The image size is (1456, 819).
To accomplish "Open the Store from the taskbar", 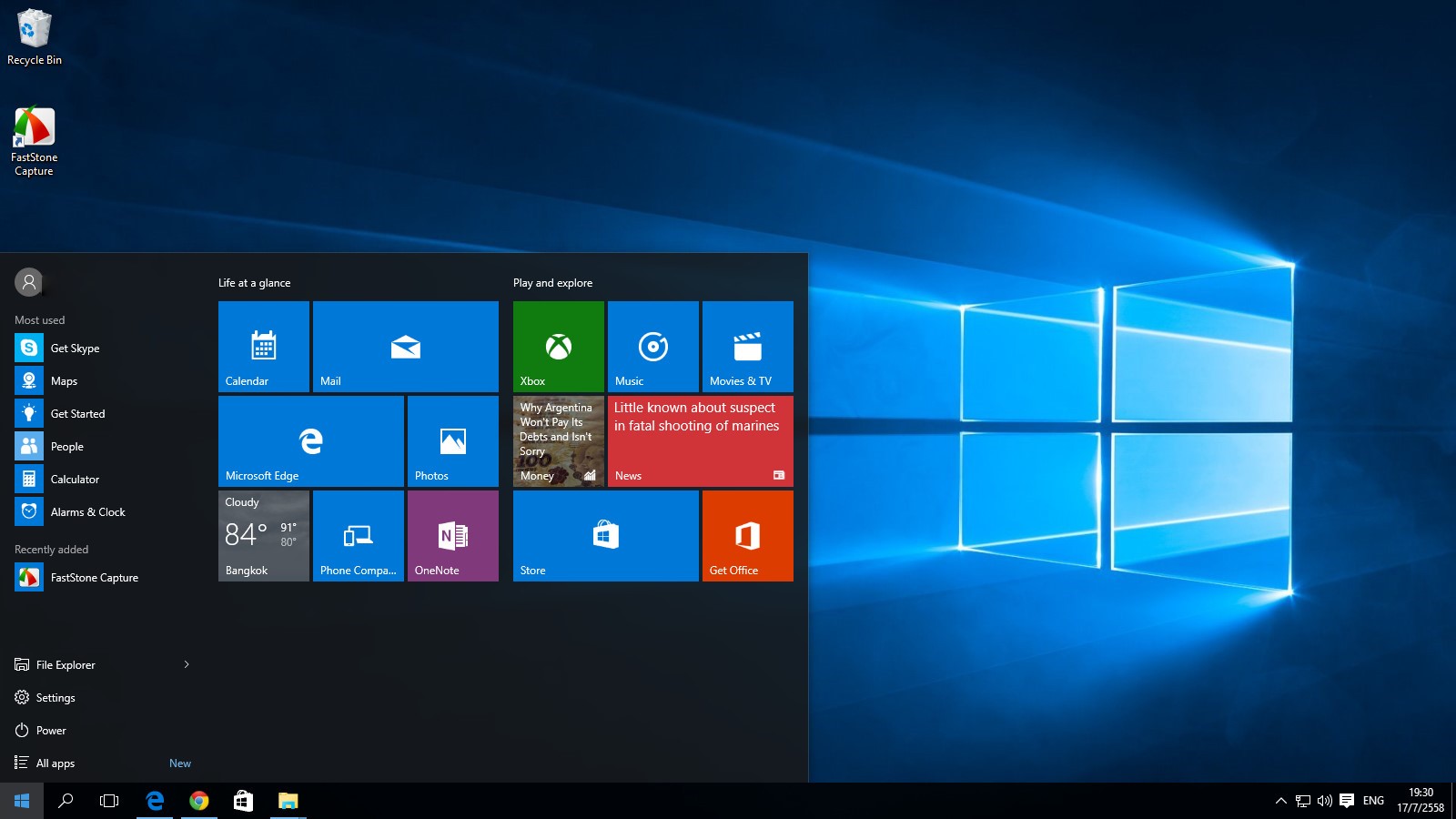I will point(243,801).
